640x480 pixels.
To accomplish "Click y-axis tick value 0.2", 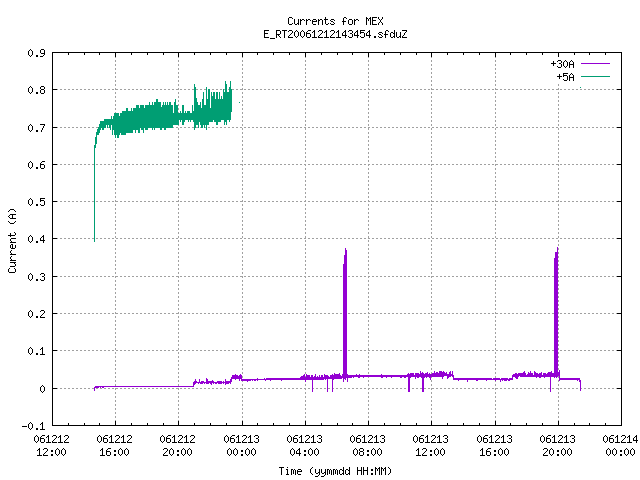I will click(37, 314).
